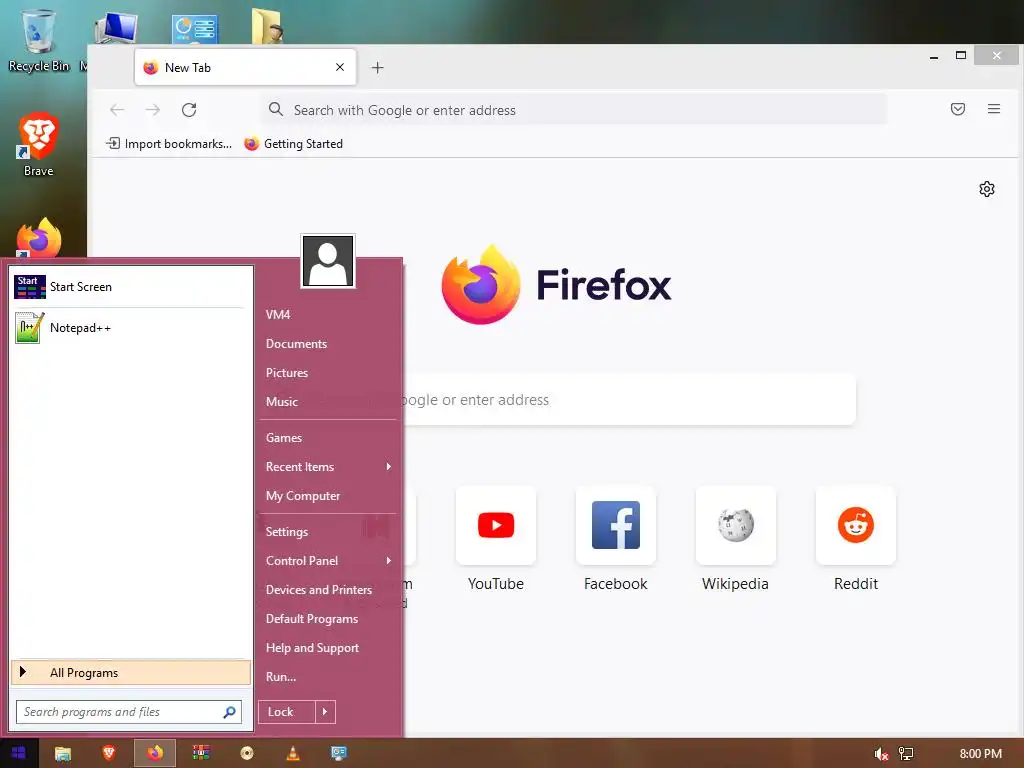Open Pictures in Start menu
This screenshot has height=768, width=1024.
point(287,373)
